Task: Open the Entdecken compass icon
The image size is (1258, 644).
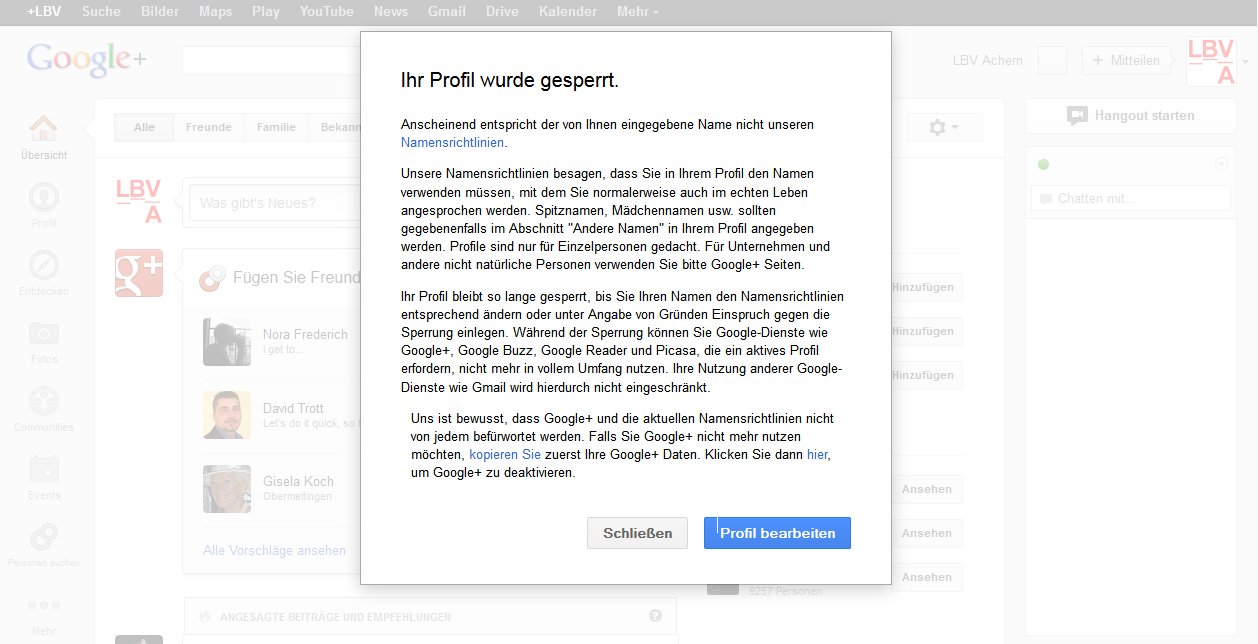Action: tap(44, 266)
